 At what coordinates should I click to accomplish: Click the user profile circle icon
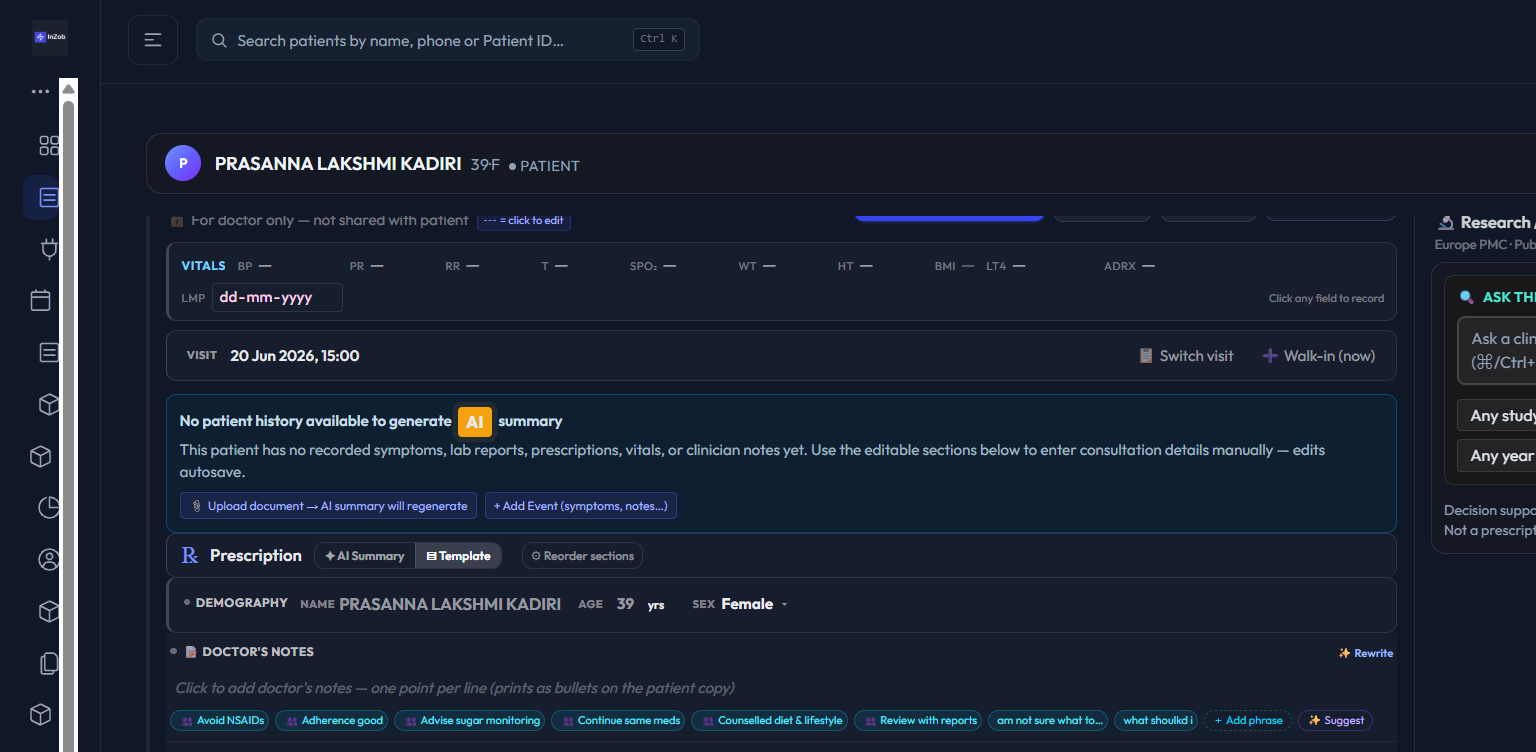pyautogui.click(x=49, y=560)
